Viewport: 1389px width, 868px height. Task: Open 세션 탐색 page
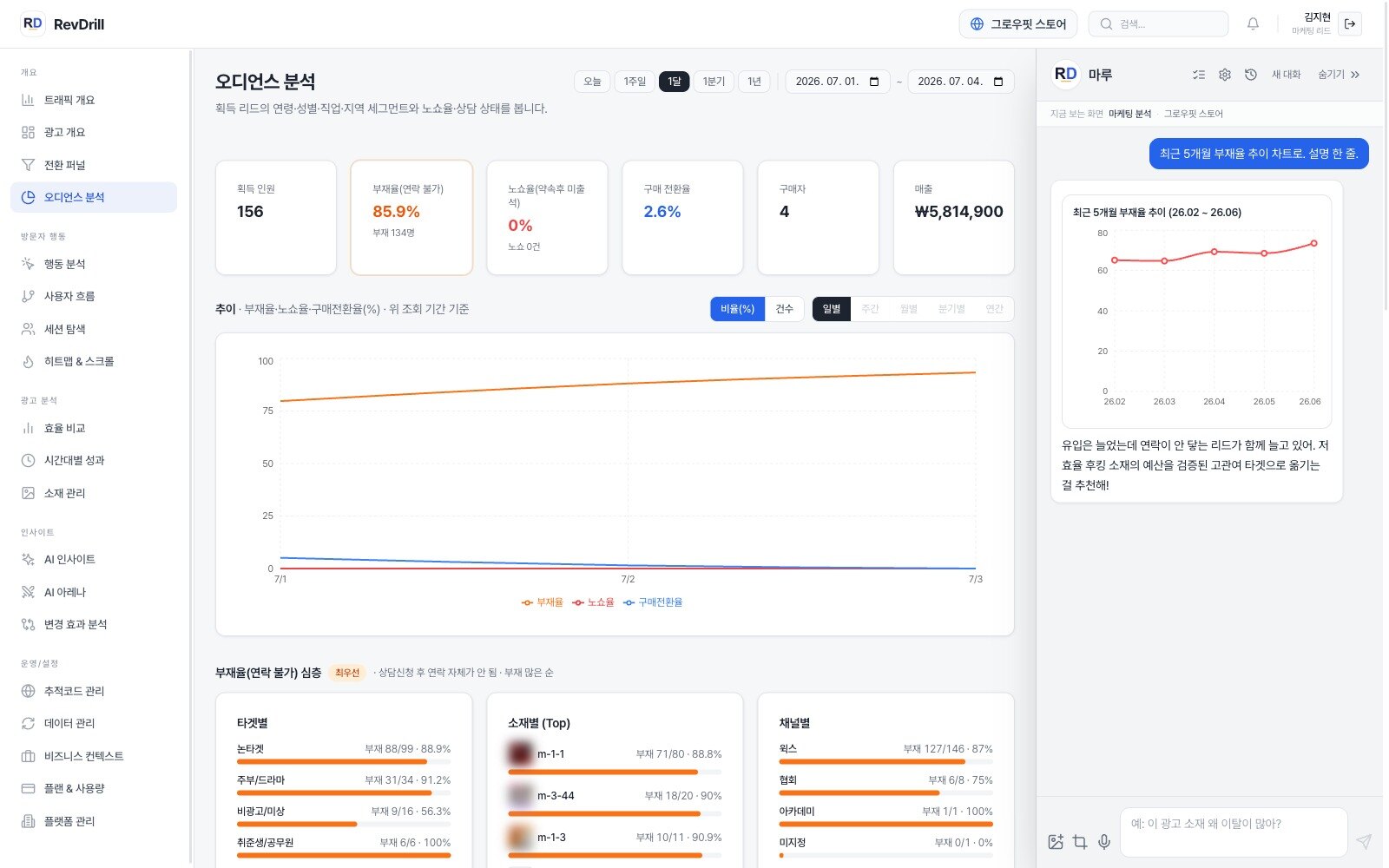click(93, 329)
